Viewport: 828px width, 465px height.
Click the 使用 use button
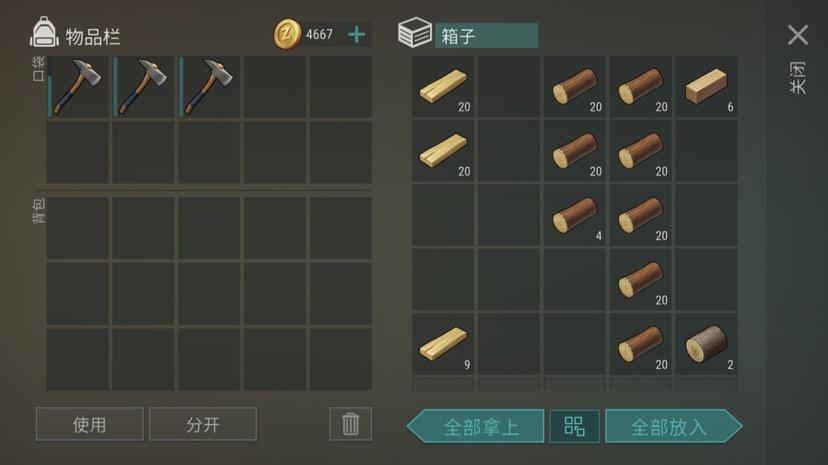[x=90, y=424]
